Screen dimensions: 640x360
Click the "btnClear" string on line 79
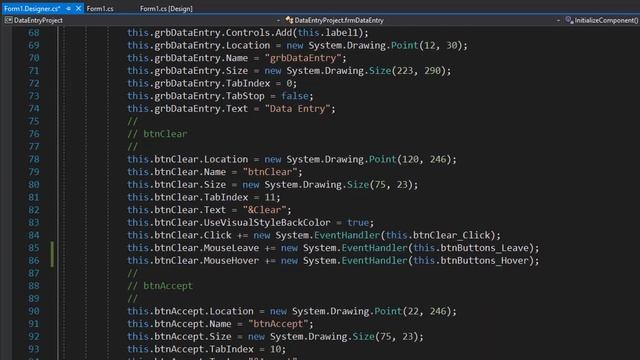[270, 172]
